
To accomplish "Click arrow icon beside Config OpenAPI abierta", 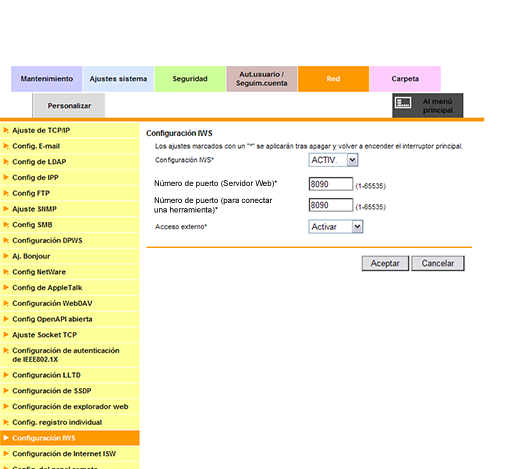I will pyautogui.click(x=6, y=319).
